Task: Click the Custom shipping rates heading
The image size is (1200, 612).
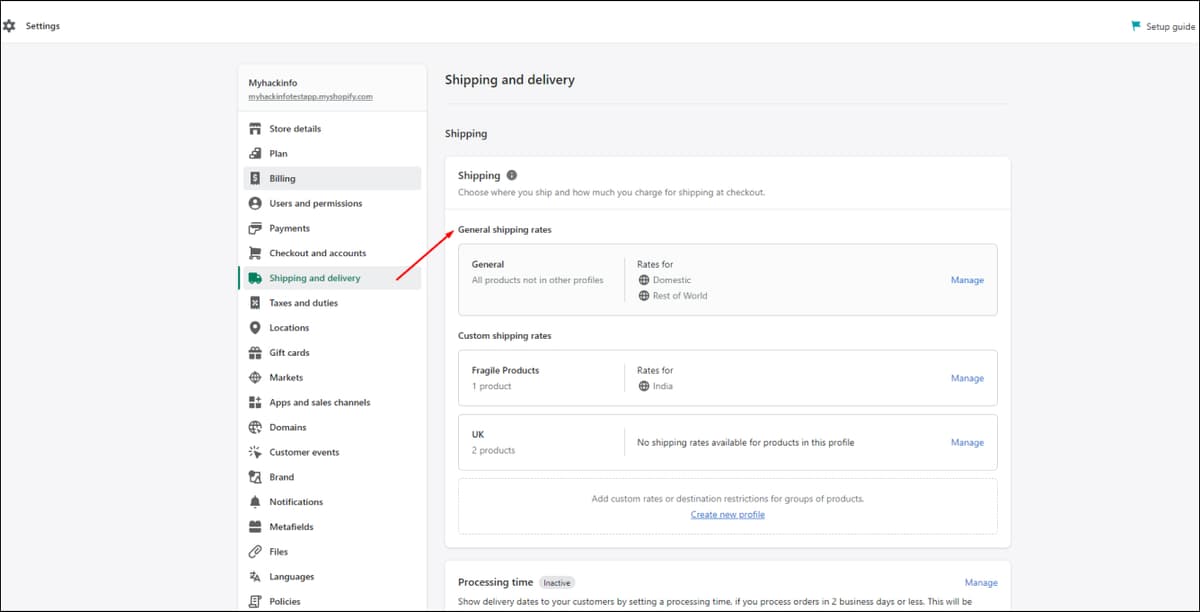Action: tap(505, 336)
